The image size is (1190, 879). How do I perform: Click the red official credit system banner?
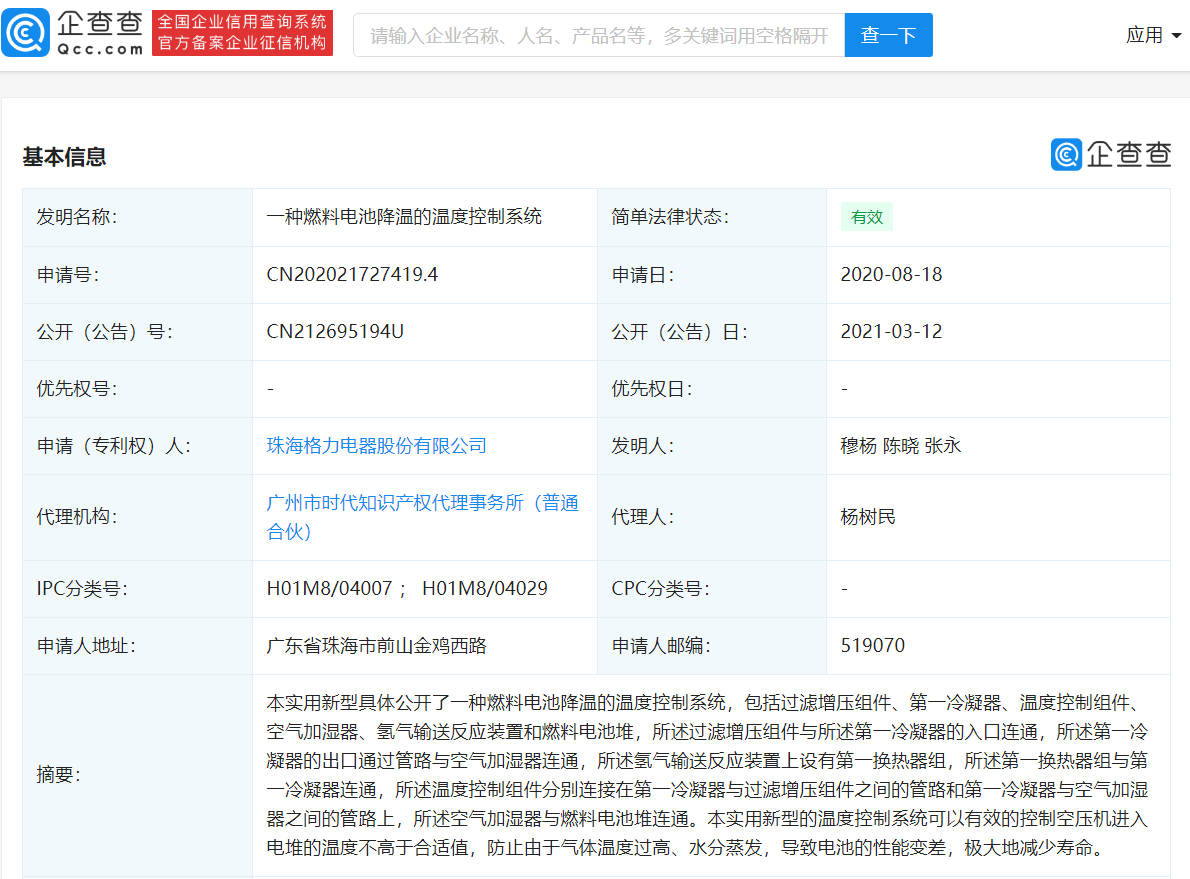242,34
